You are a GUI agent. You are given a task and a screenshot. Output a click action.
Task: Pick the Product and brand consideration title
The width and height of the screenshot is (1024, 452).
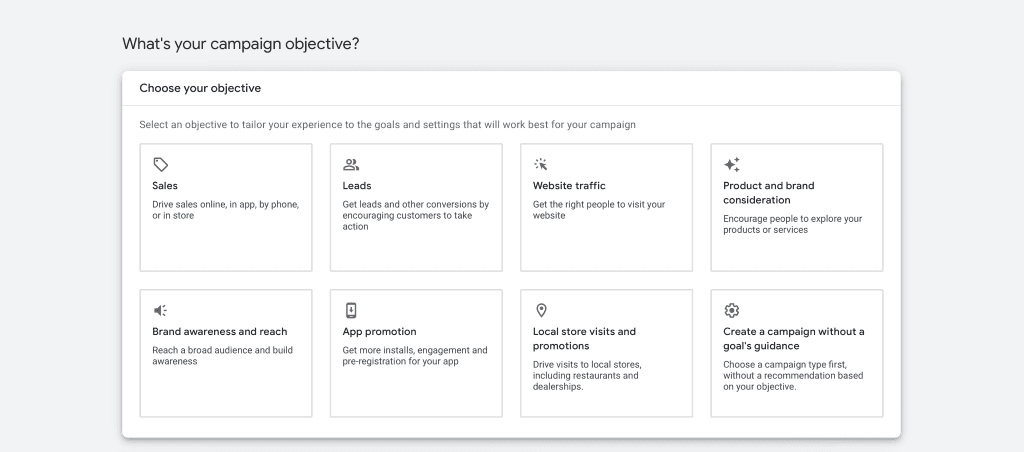click(x=769, y=193)
